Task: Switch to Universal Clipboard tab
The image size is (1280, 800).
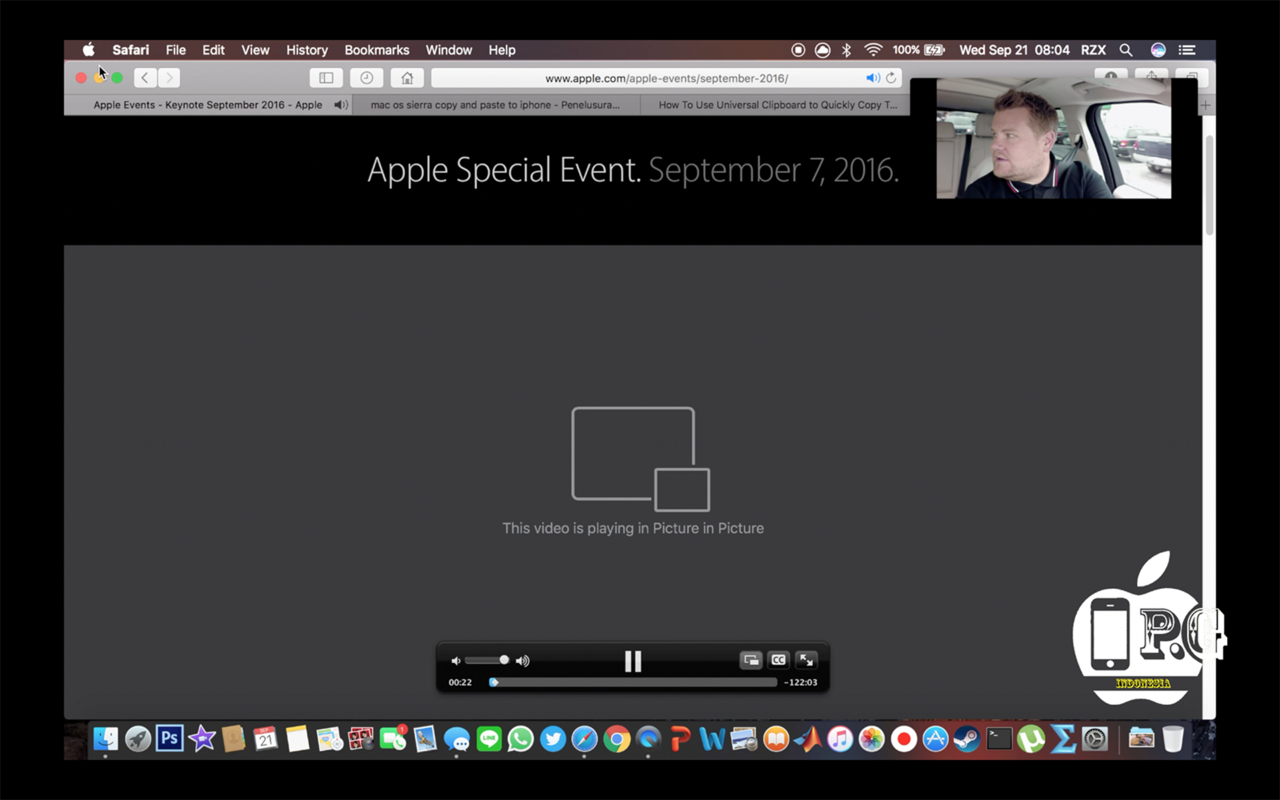Action: coord(777,105)
